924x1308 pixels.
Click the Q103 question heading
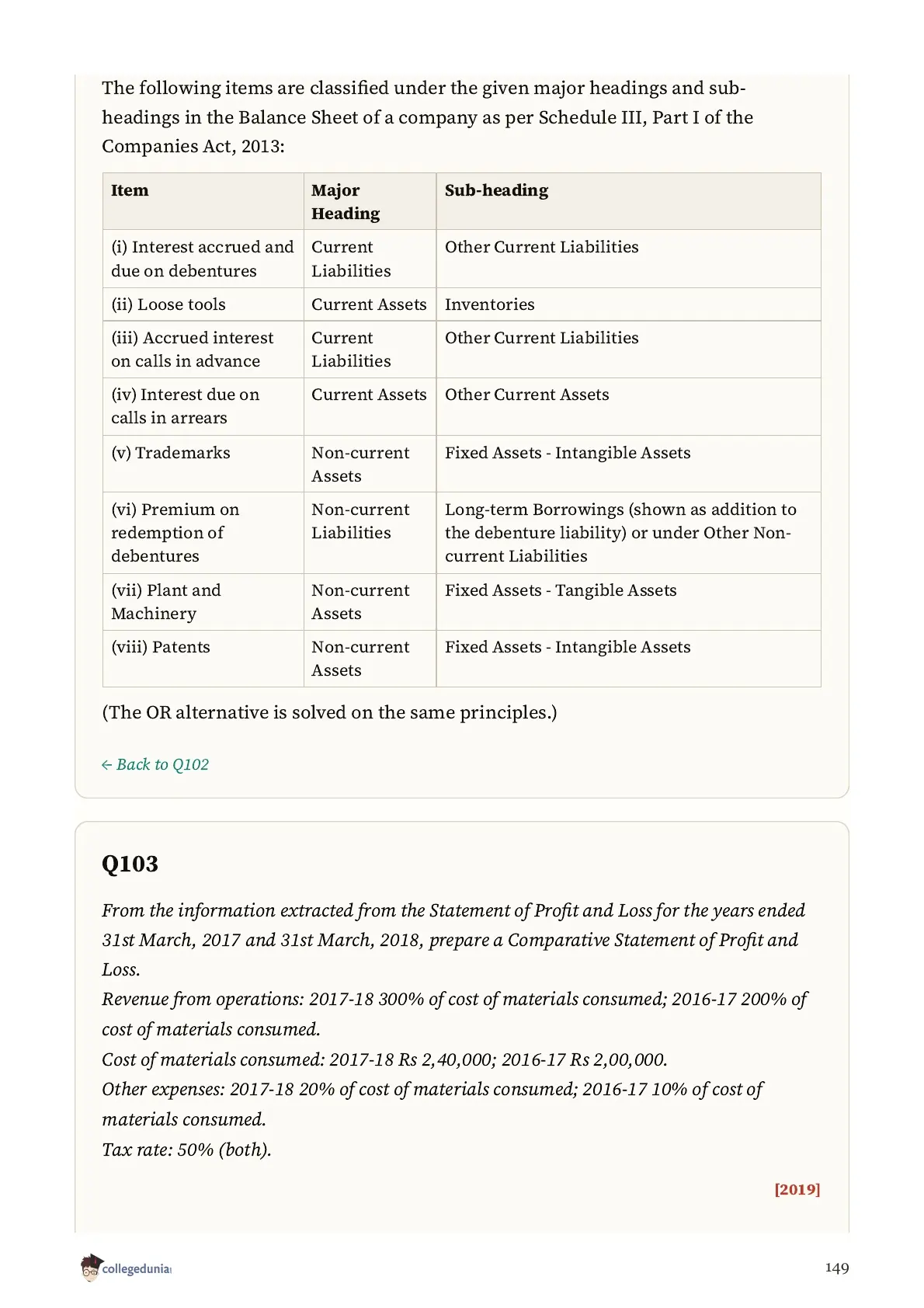[130, 864]
